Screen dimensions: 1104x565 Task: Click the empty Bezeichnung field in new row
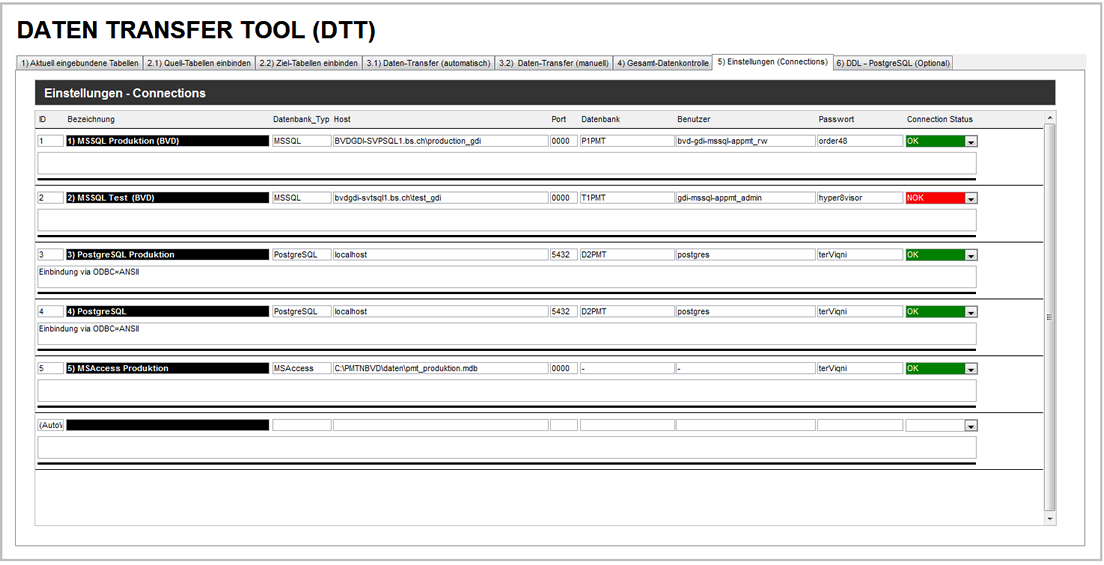[x=167, y=425]
